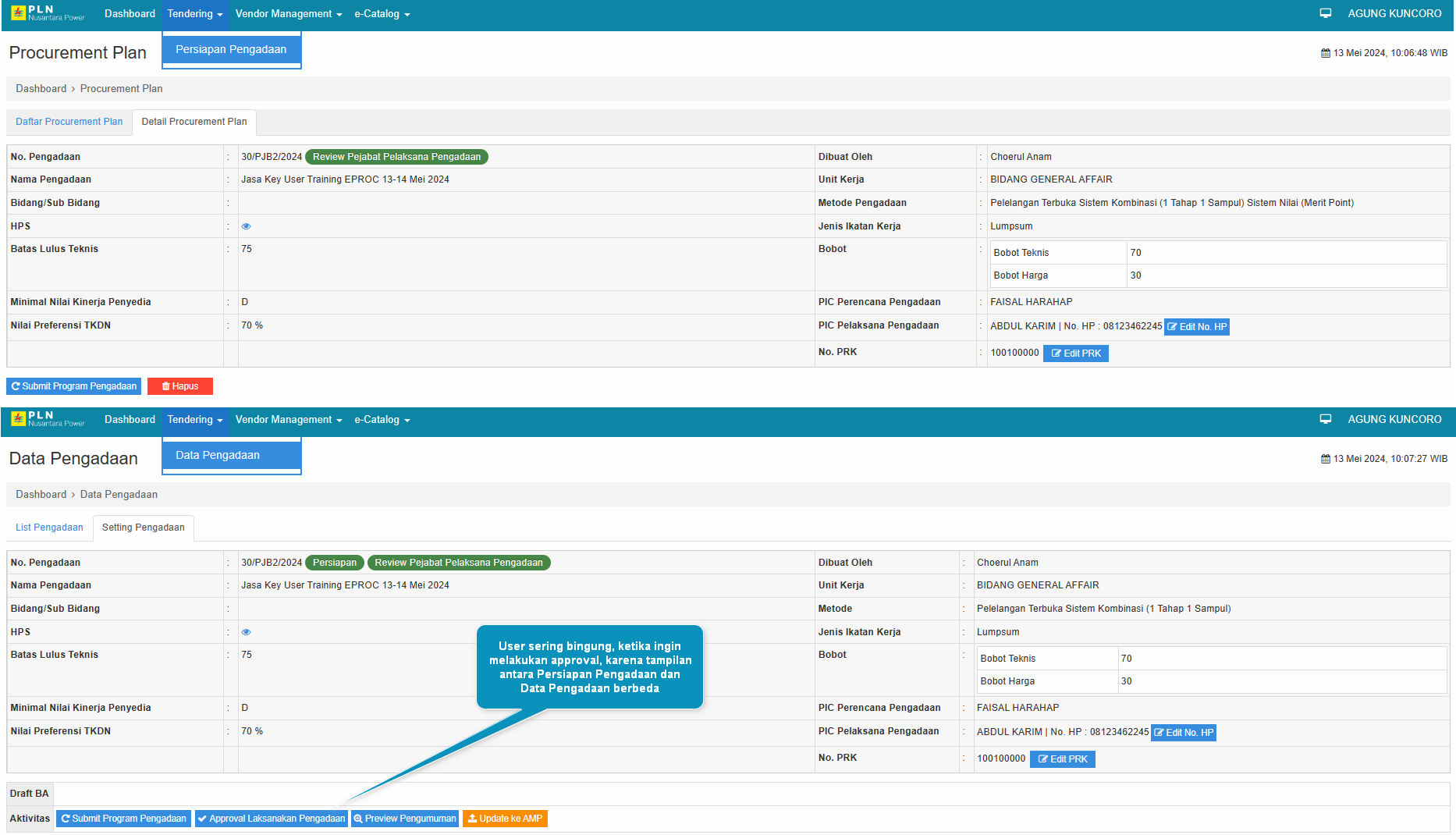Click Approval Laksanakan Pengadaan button
Screen dimensions: 1456x835
click(x=271, y=819)
